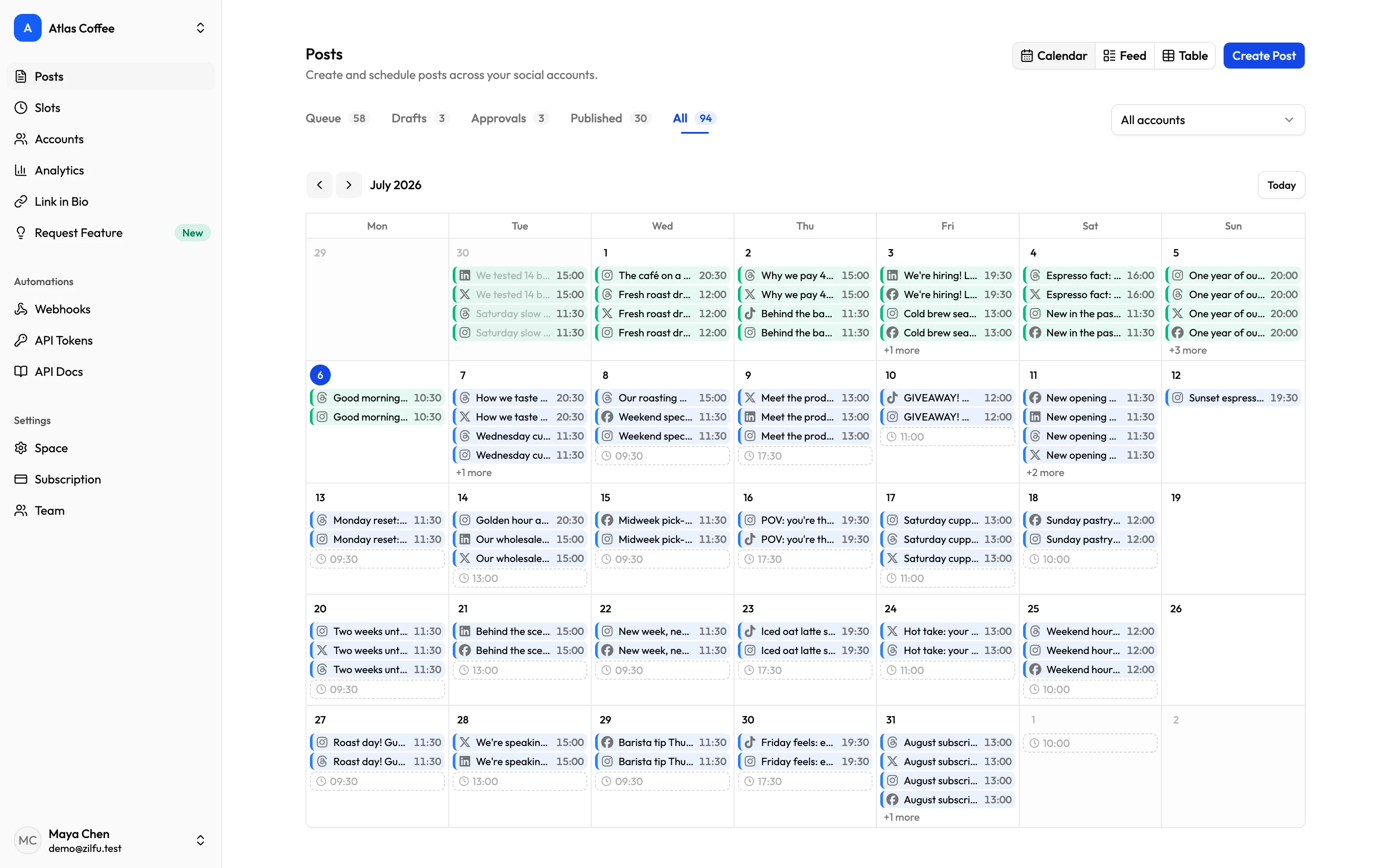Open Accounts in the sidebar menu
Screen dimensions: 1389x868
click(110, 139)
